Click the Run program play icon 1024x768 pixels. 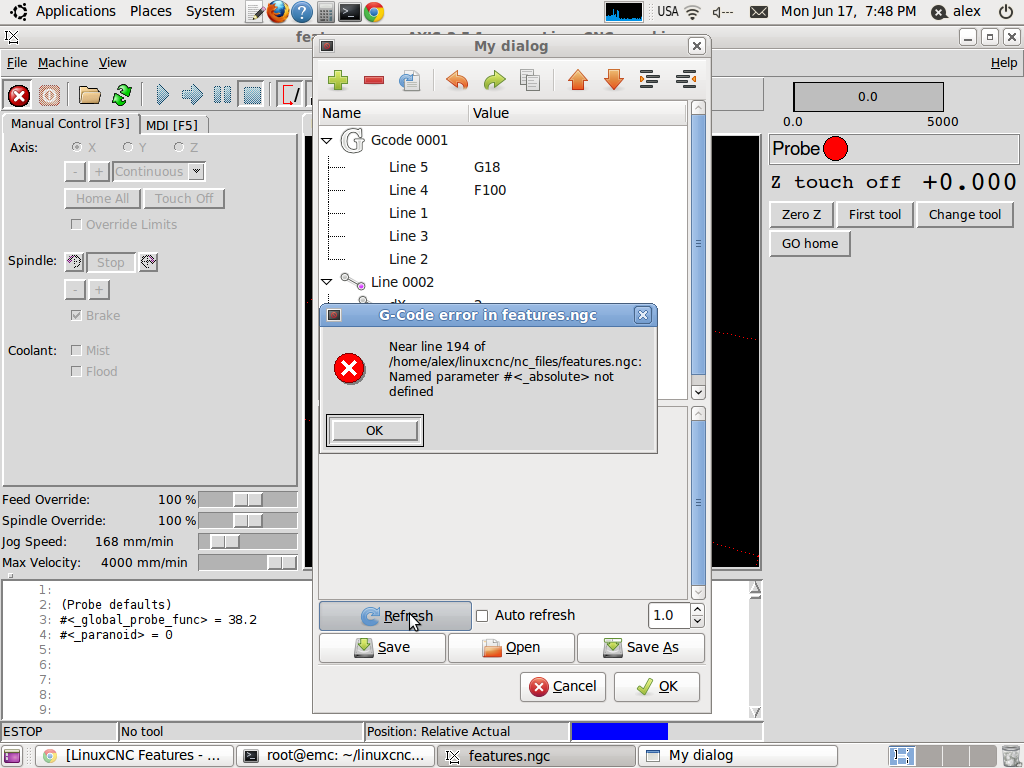(162, 95)
